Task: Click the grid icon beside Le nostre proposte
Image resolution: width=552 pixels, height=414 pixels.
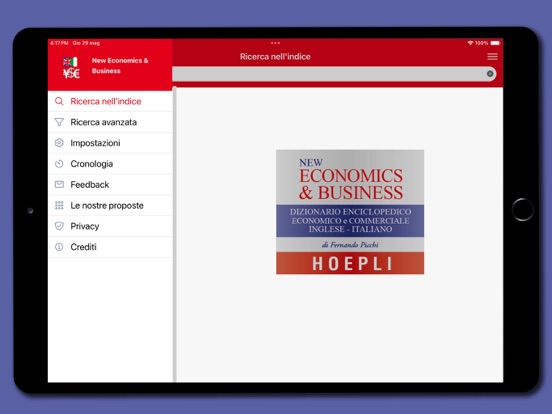Action: (x=59, y=205)
